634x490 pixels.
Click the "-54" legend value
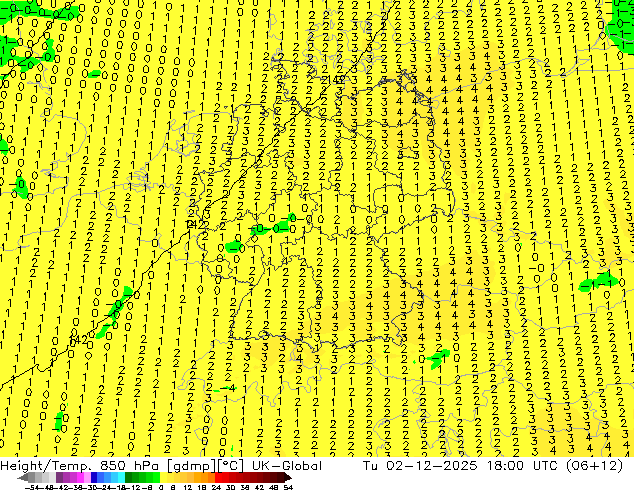pyautogui.click(x=32, y=487)
